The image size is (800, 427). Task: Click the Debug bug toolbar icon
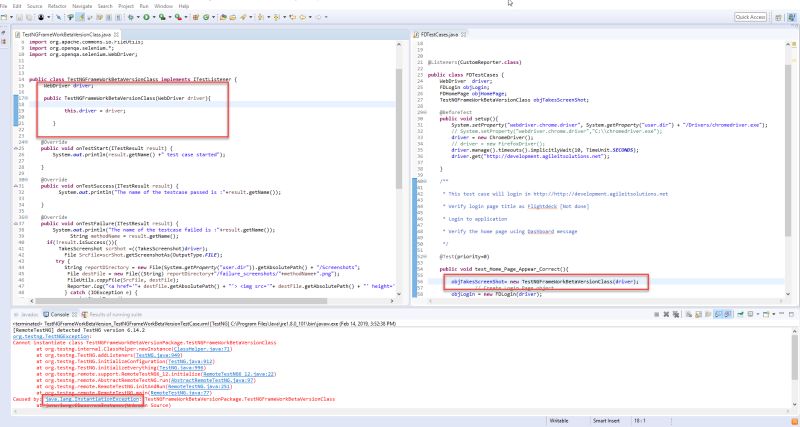(131, 17)
